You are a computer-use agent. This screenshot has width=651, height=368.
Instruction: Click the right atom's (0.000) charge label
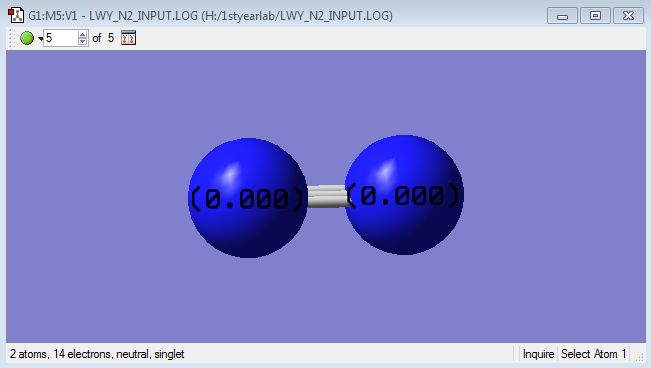pyautogui.click(x=403, y=195)
